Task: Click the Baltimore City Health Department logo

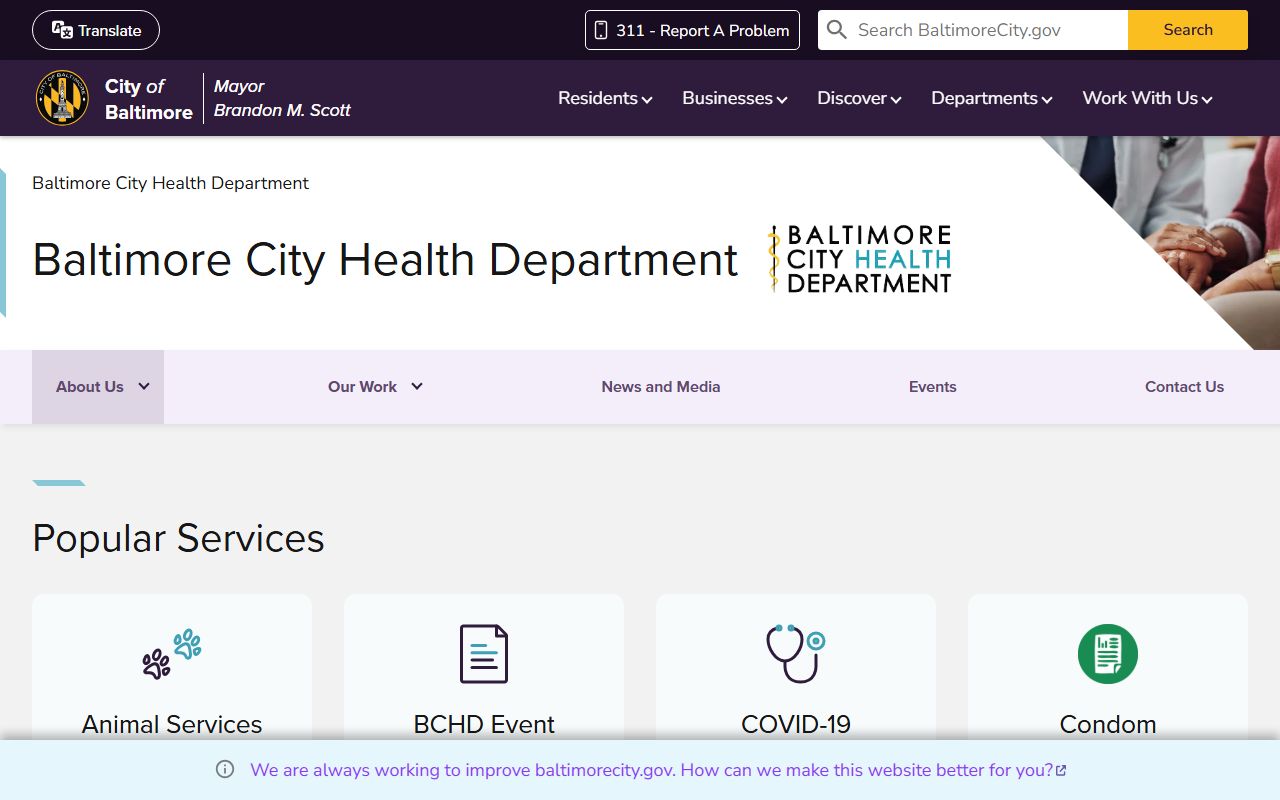Action: (859, 259)
